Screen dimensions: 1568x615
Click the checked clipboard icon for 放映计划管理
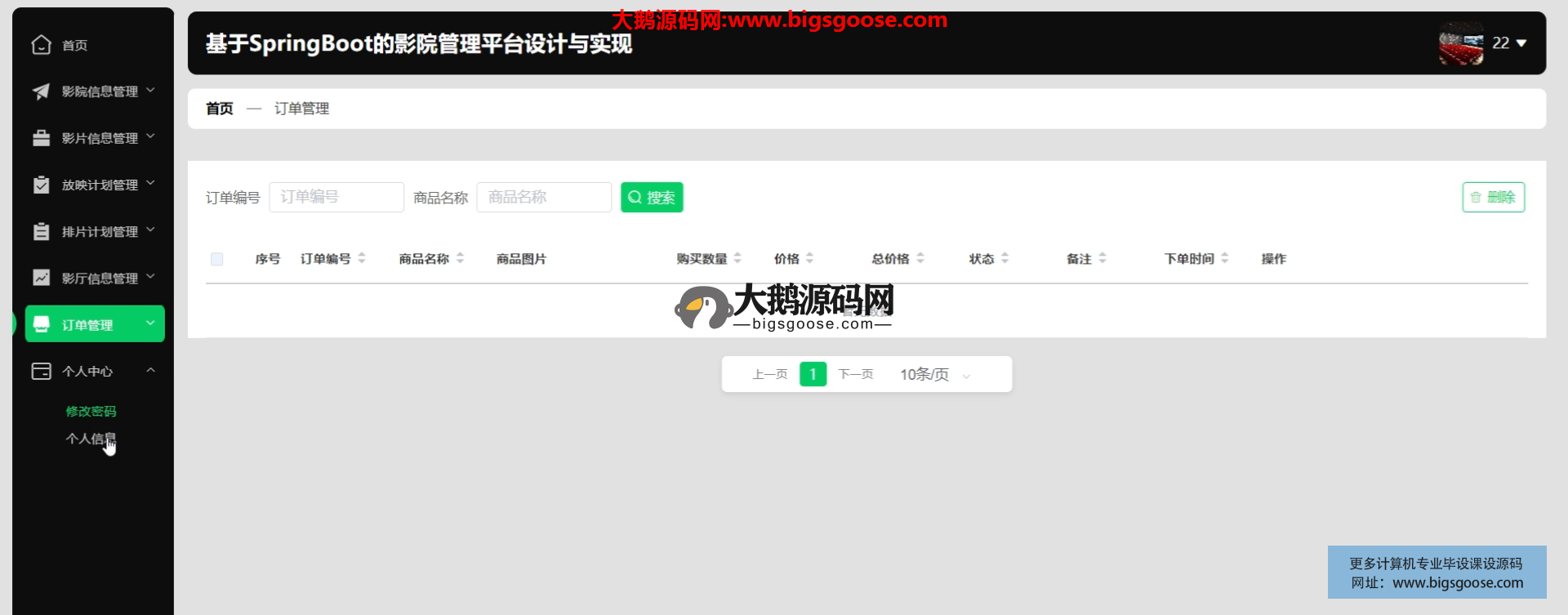(41, 185)
